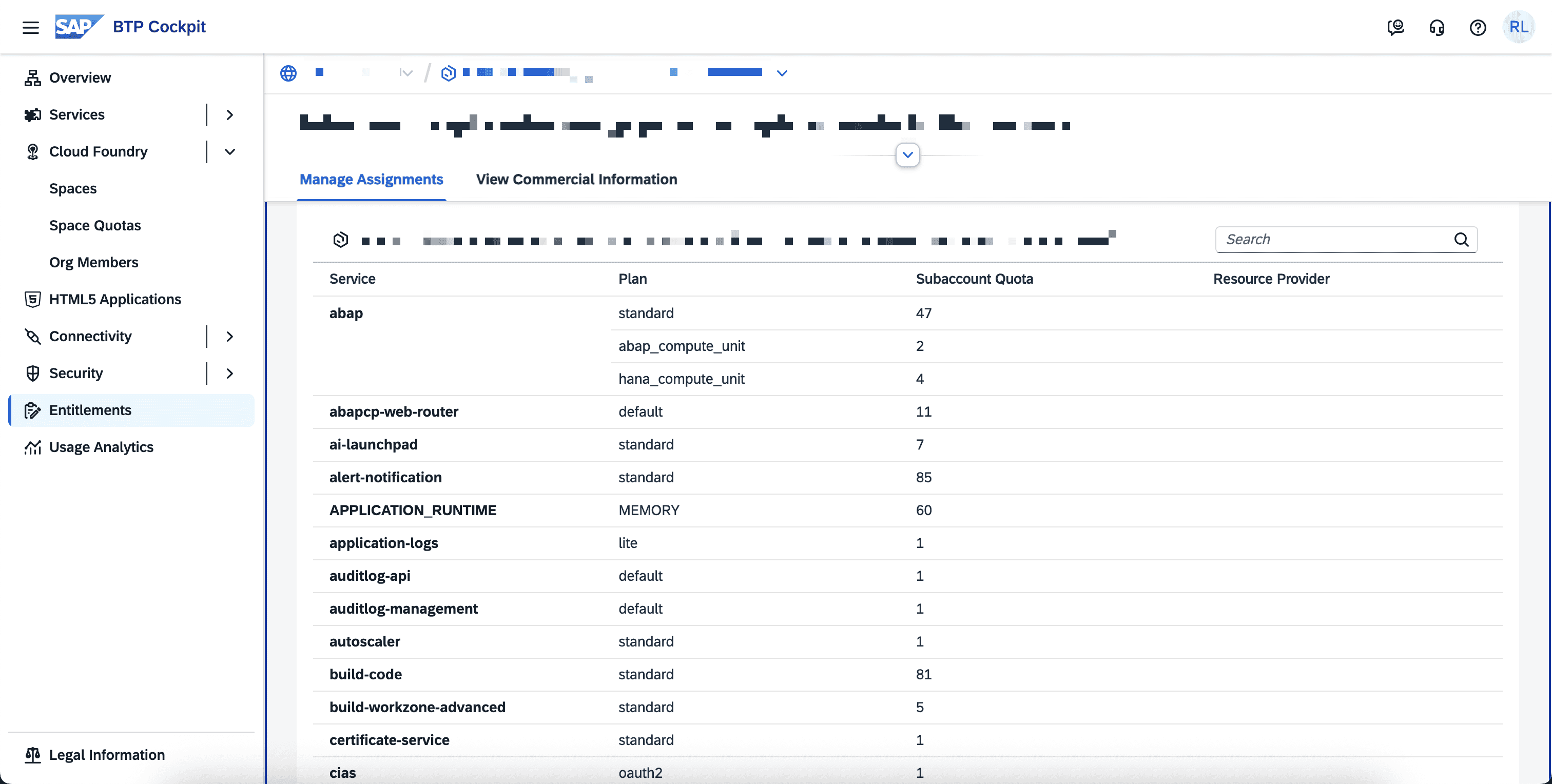This screenshot has height=784, width=1552.
Task: Click the Usage Analytics chart icon
Action: pyautogui.click(x=32, y=447)
